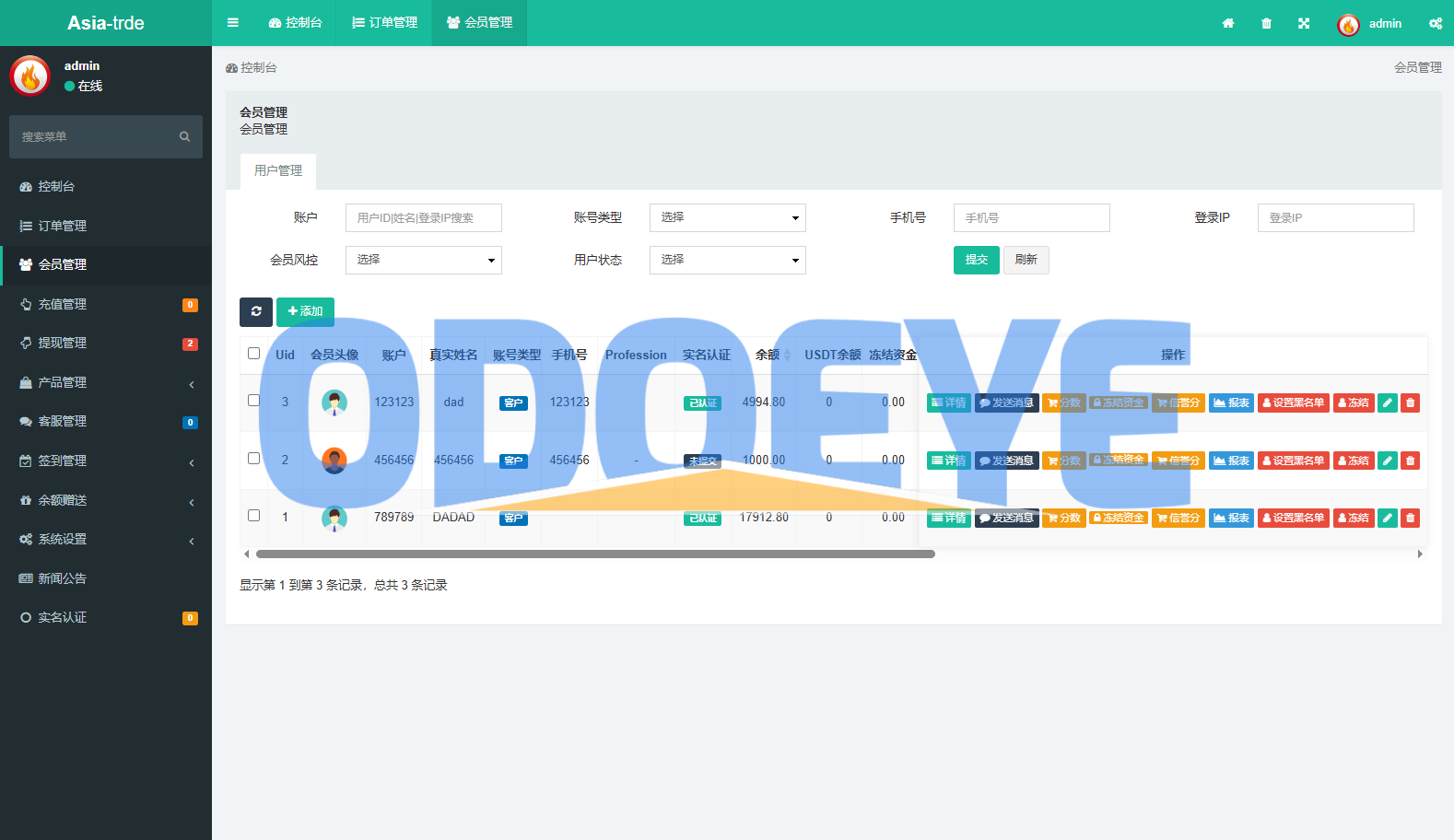The height and width of the screenshot is (840, 1454).
Task: Open 实名认证 in the sidebar
Action: pyautogui.click(x=106, y=617)
